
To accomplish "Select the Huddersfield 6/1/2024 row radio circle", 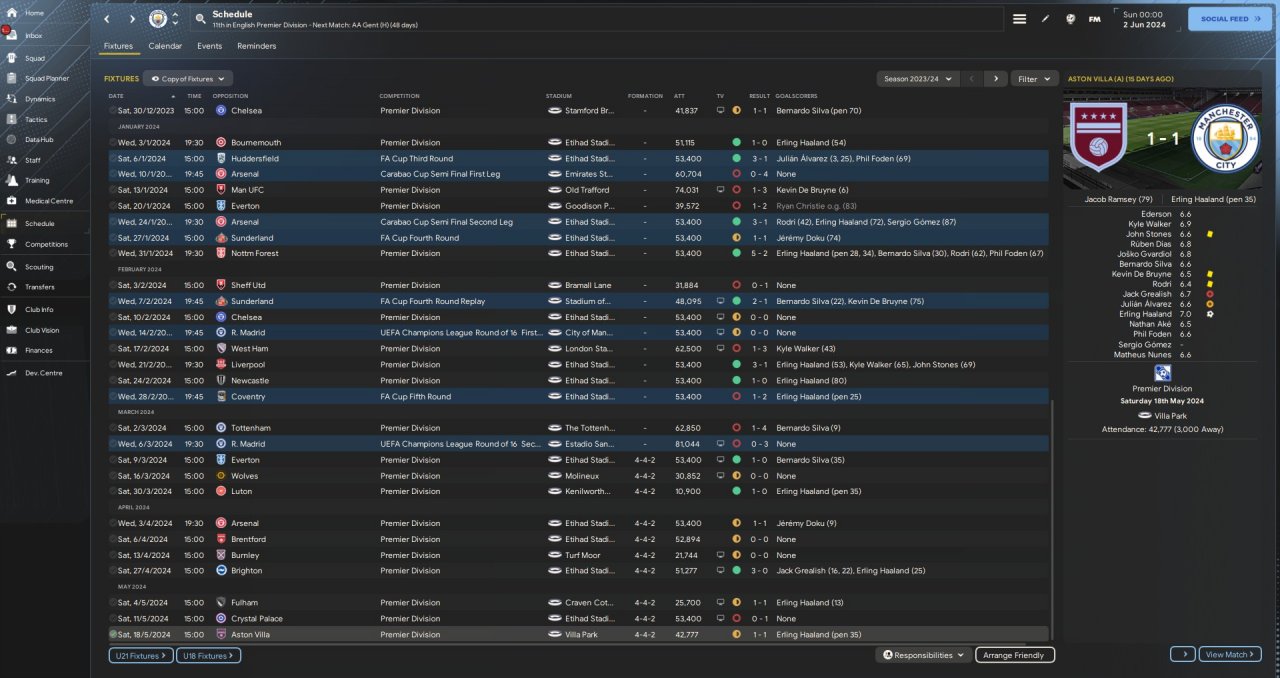I will [x=113, y=158].
